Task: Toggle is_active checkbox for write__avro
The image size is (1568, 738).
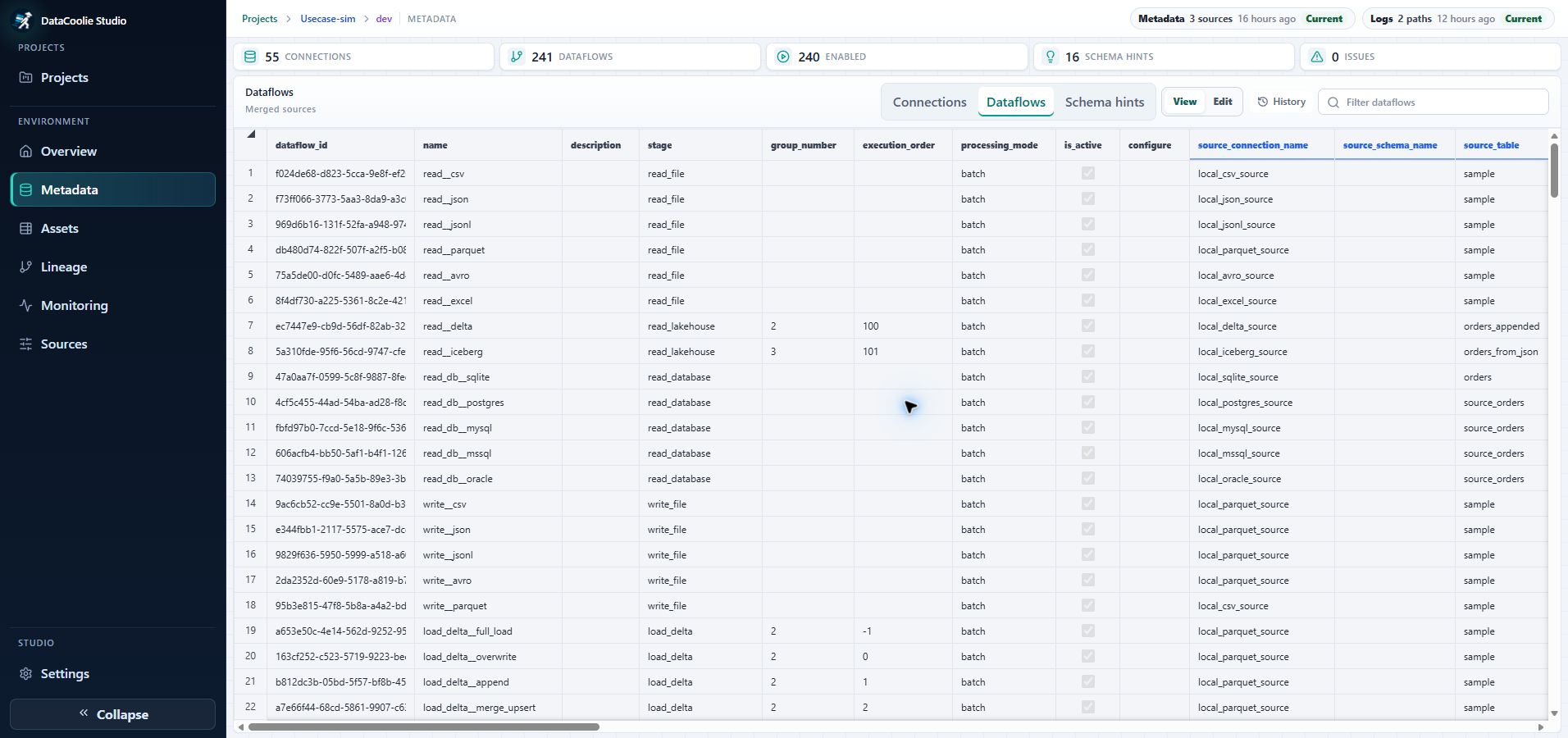Action: click(1087, 580)
